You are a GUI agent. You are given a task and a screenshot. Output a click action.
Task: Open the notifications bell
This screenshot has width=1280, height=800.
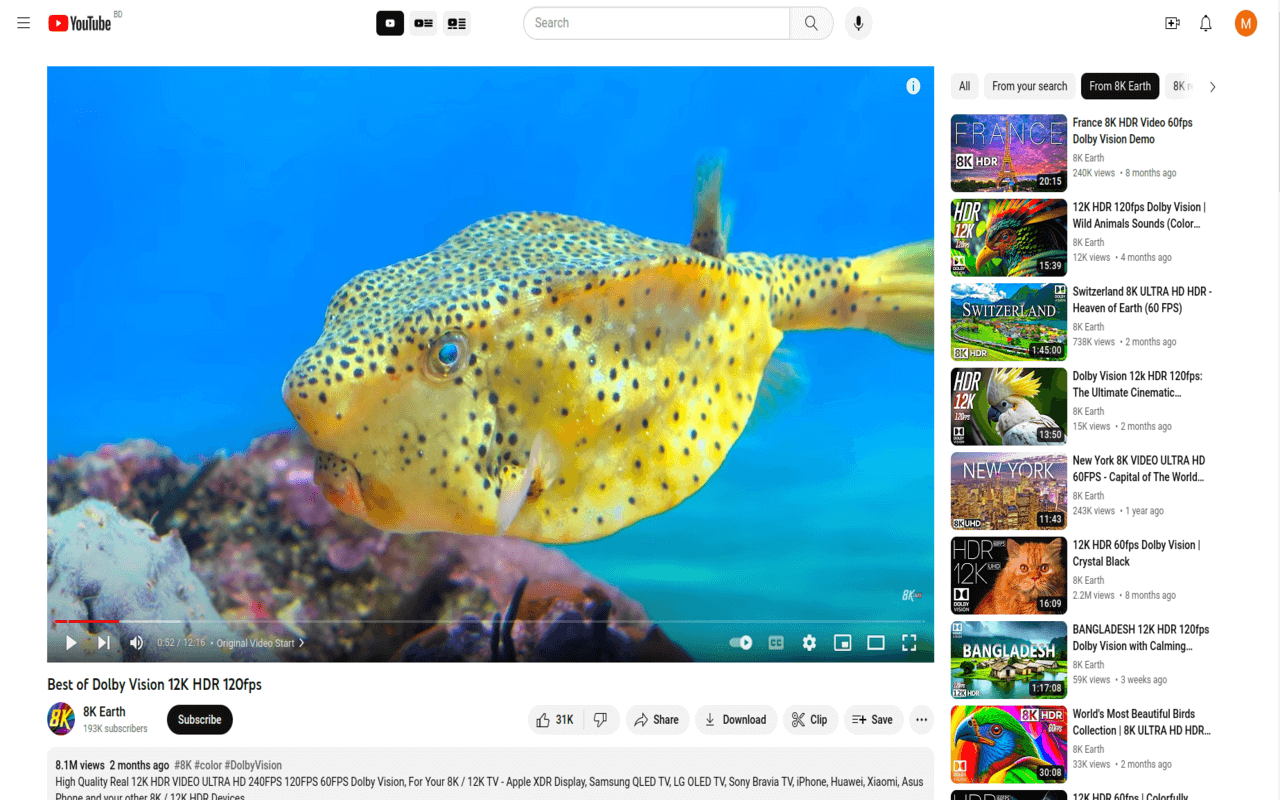[1205, 22]
